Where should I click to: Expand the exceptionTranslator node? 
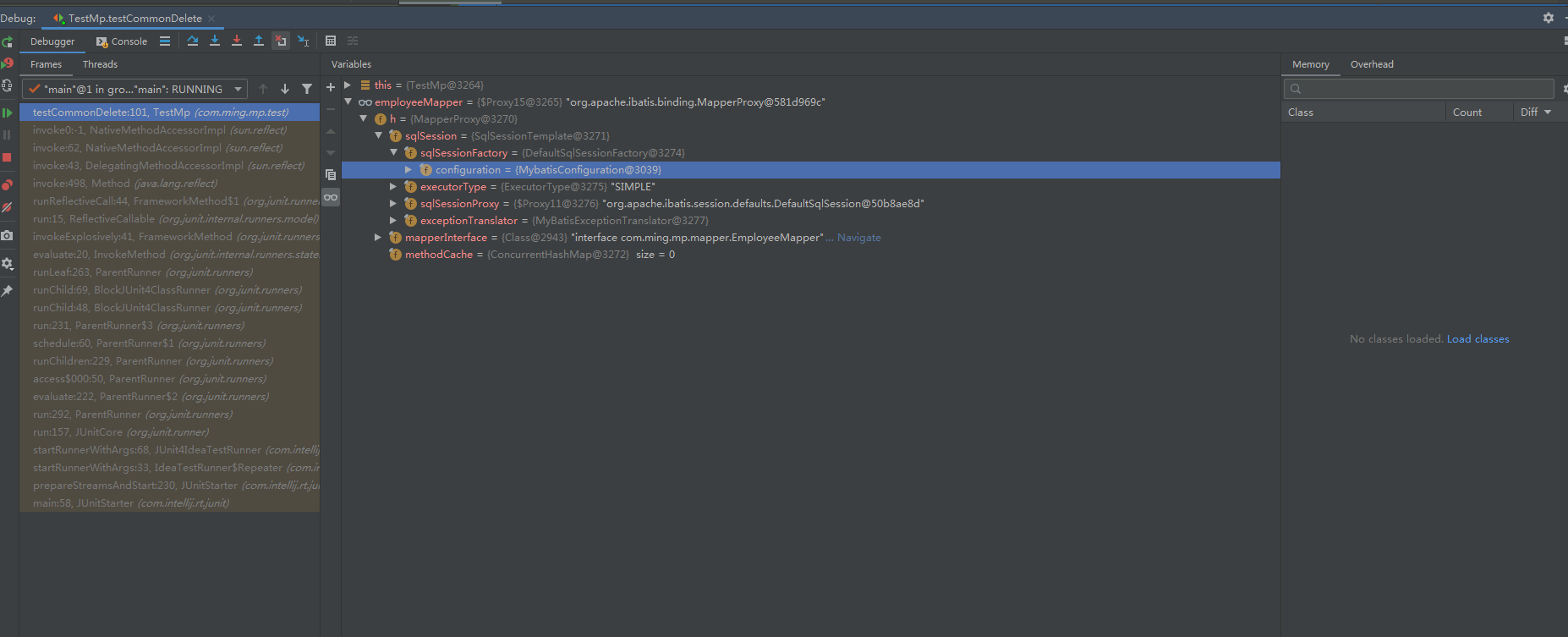point(393,221)
